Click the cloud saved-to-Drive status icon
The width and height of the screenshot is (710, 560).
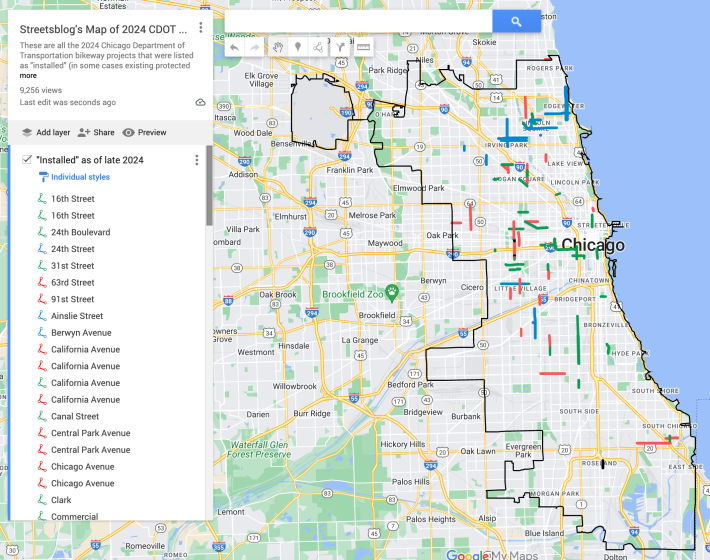tap(200, 102)
